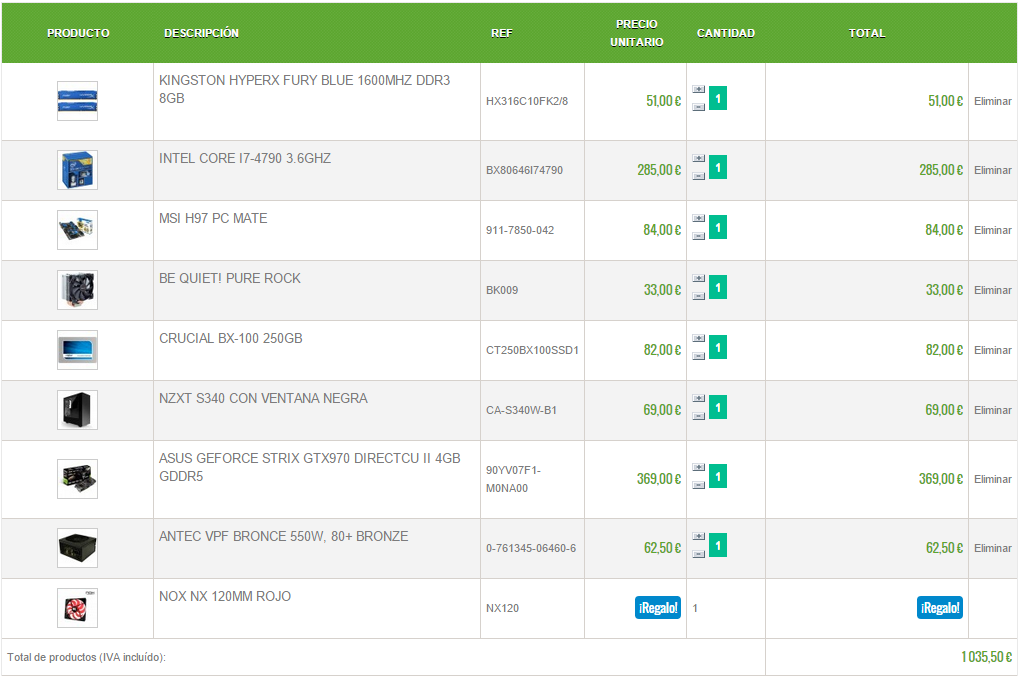1022x676 pixels.
Task: Open "BE QUIET! PURE ROCK" description
Action: pos(230,278)
